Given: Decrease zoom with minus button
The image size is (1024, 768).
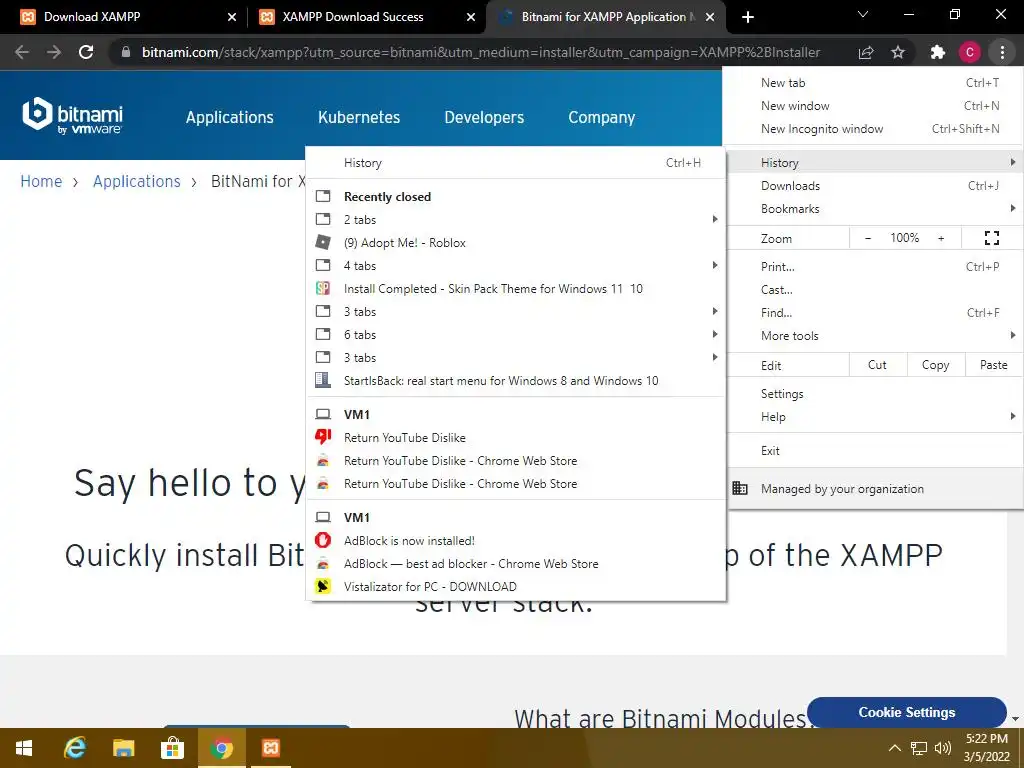Looking at the screenshot, I should [868, 238].
